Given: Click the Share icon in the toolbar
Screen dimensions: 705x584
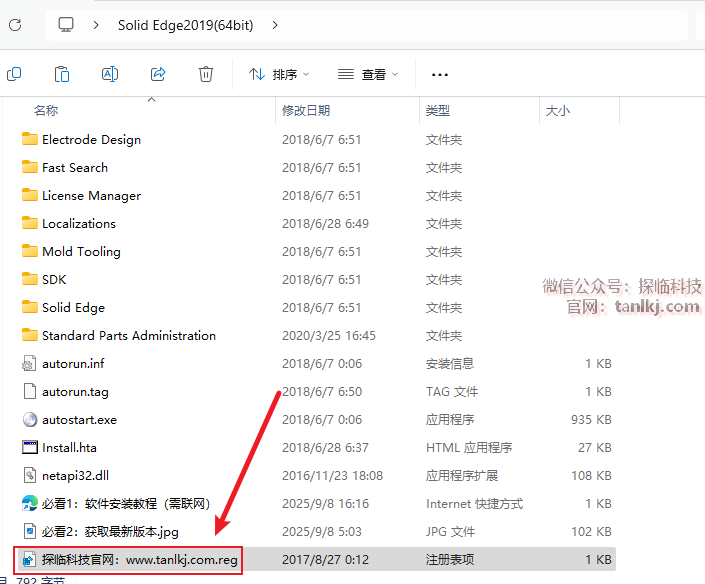Looking at the screenshot, I should (x=158, y=74).
